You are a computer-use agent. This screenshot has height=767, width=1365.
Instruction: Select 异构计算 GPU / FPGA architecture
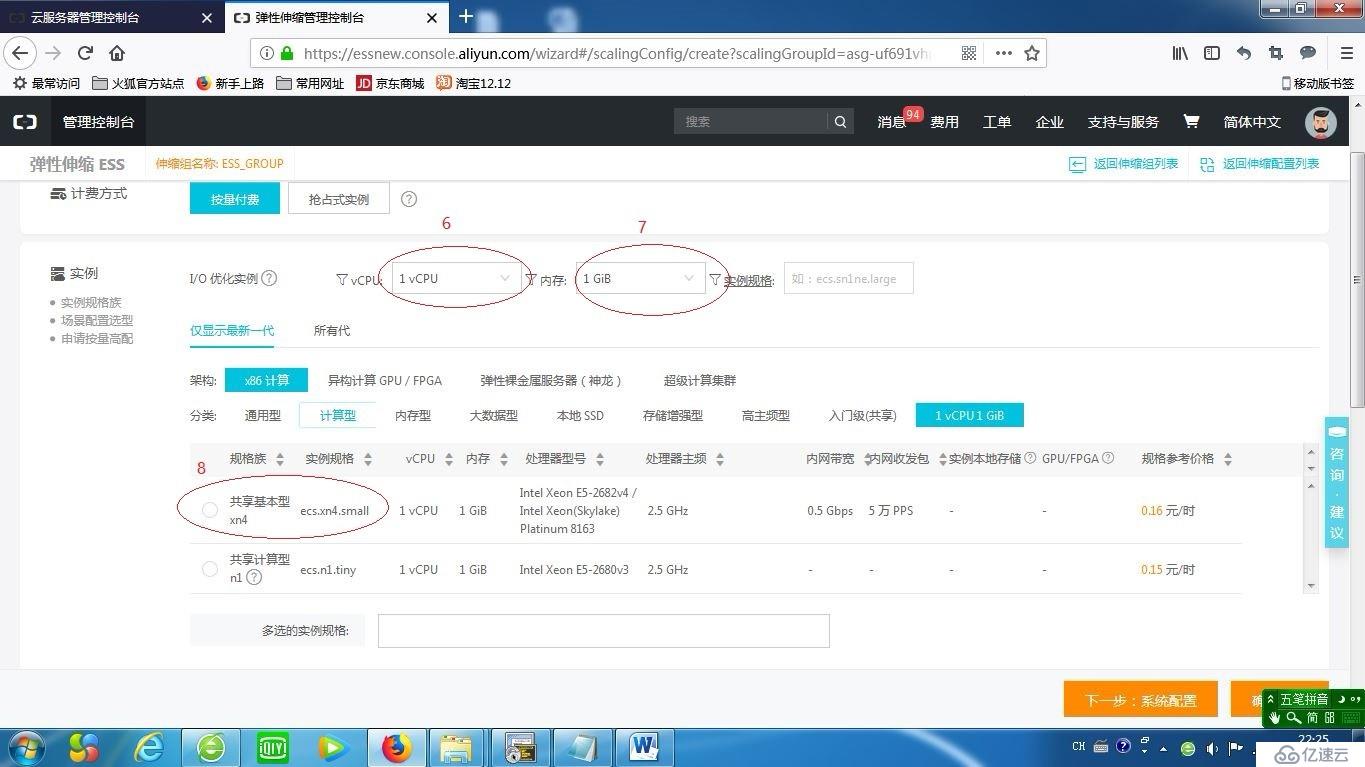point(385,380)
